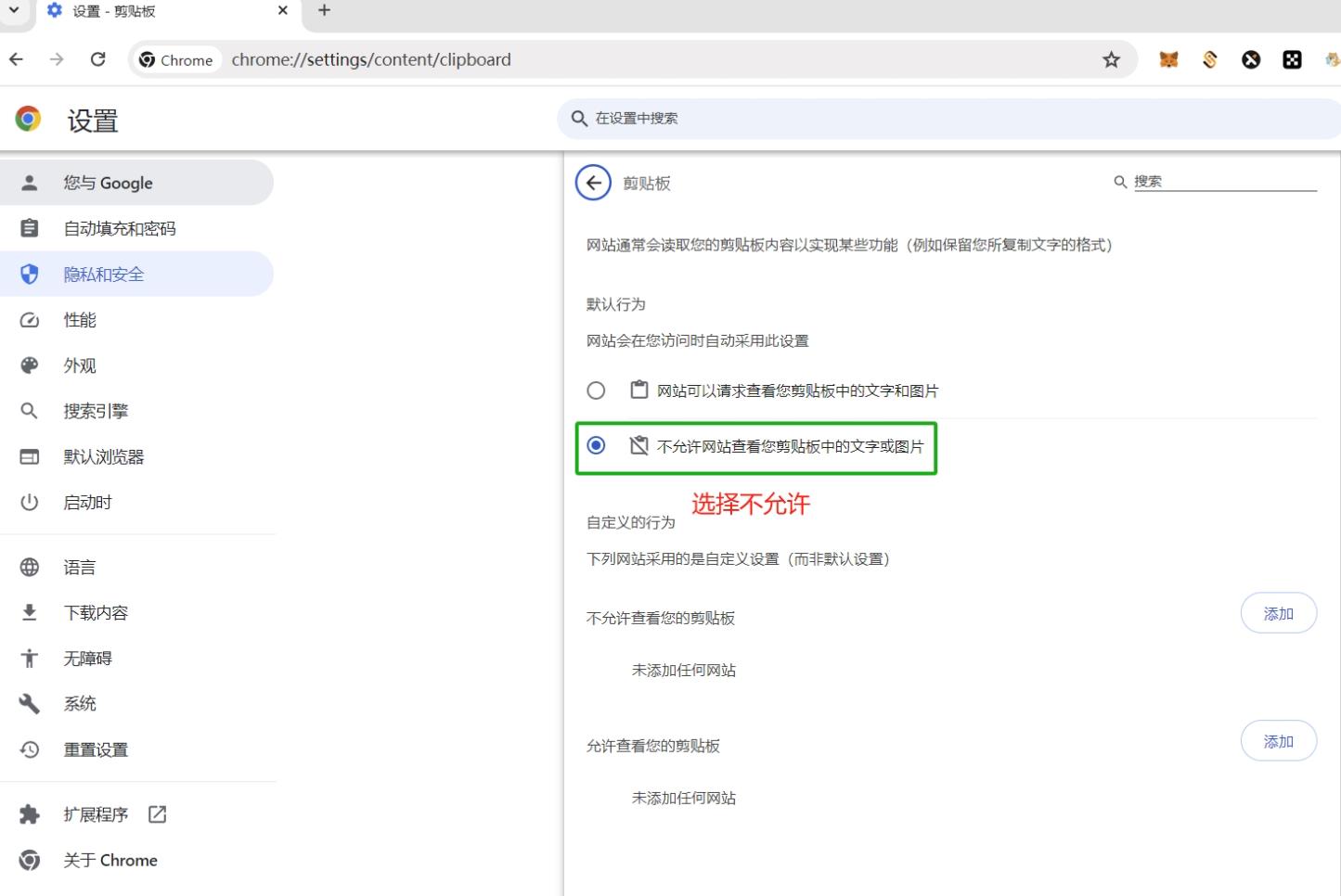Bookmark this page with the star icon

pyautogui.click(x=1111, y=60)
